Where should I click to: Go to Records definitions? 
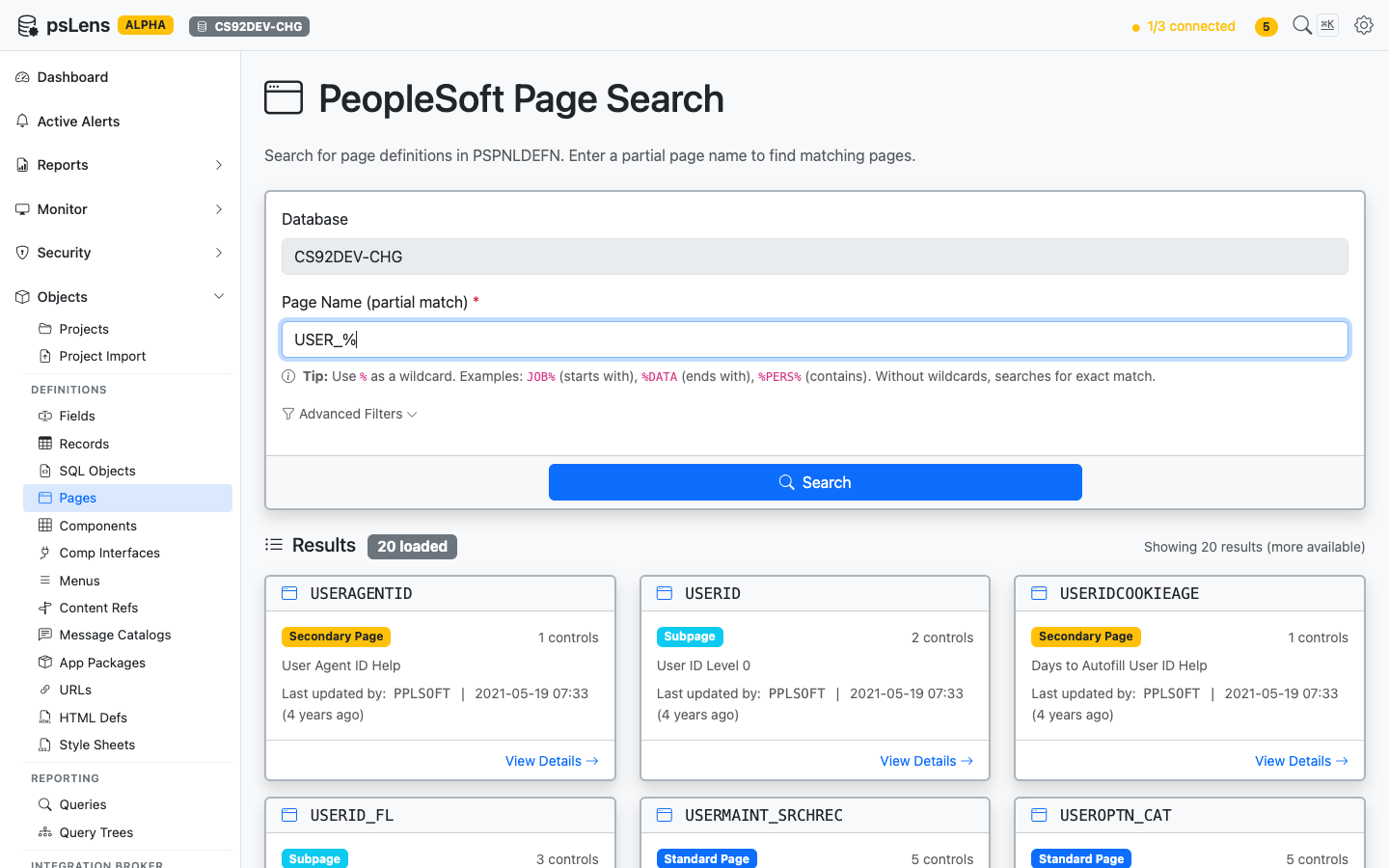pyautogui.click(x=127, y=444)
